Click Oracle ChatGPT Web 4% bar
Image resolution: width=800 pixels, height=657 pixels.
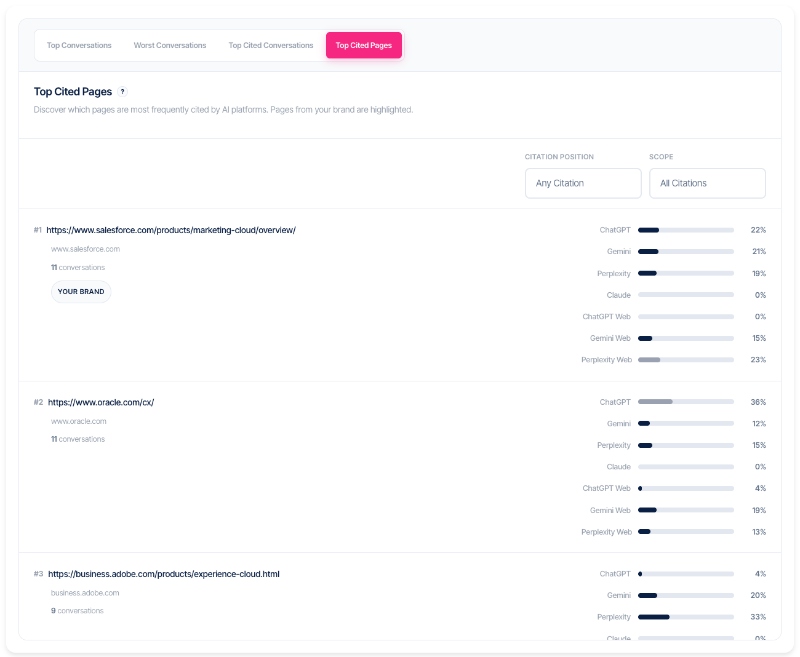click(x=686, y=488)
